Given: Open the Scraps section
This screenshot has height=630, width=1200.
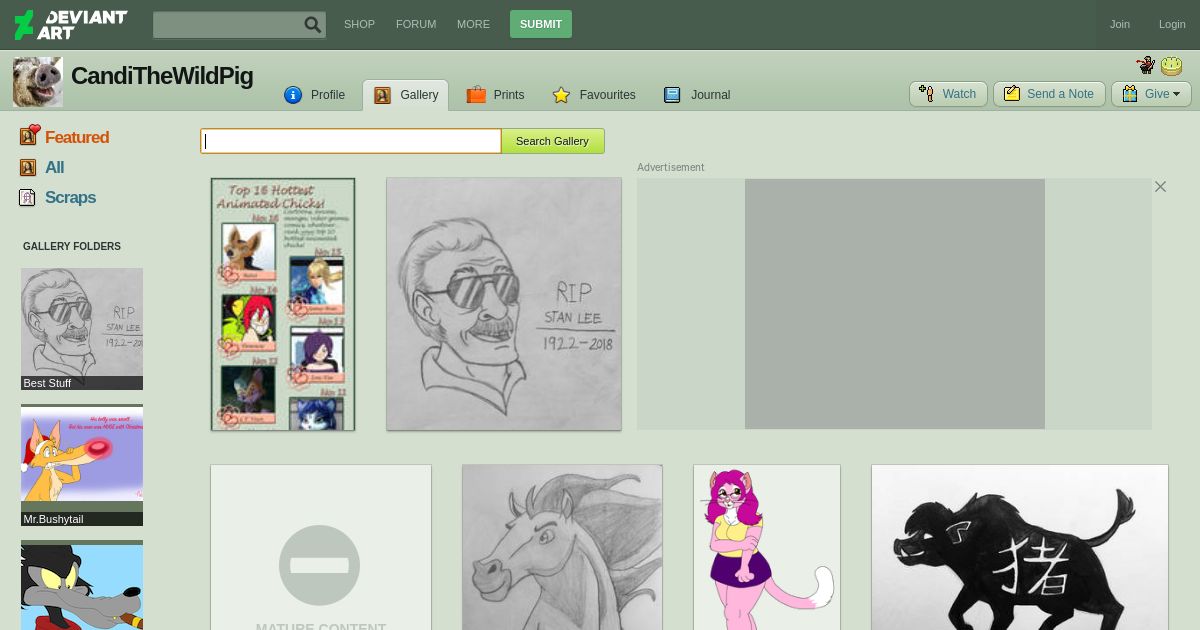Looking at the screenshot, I should 70,197.
